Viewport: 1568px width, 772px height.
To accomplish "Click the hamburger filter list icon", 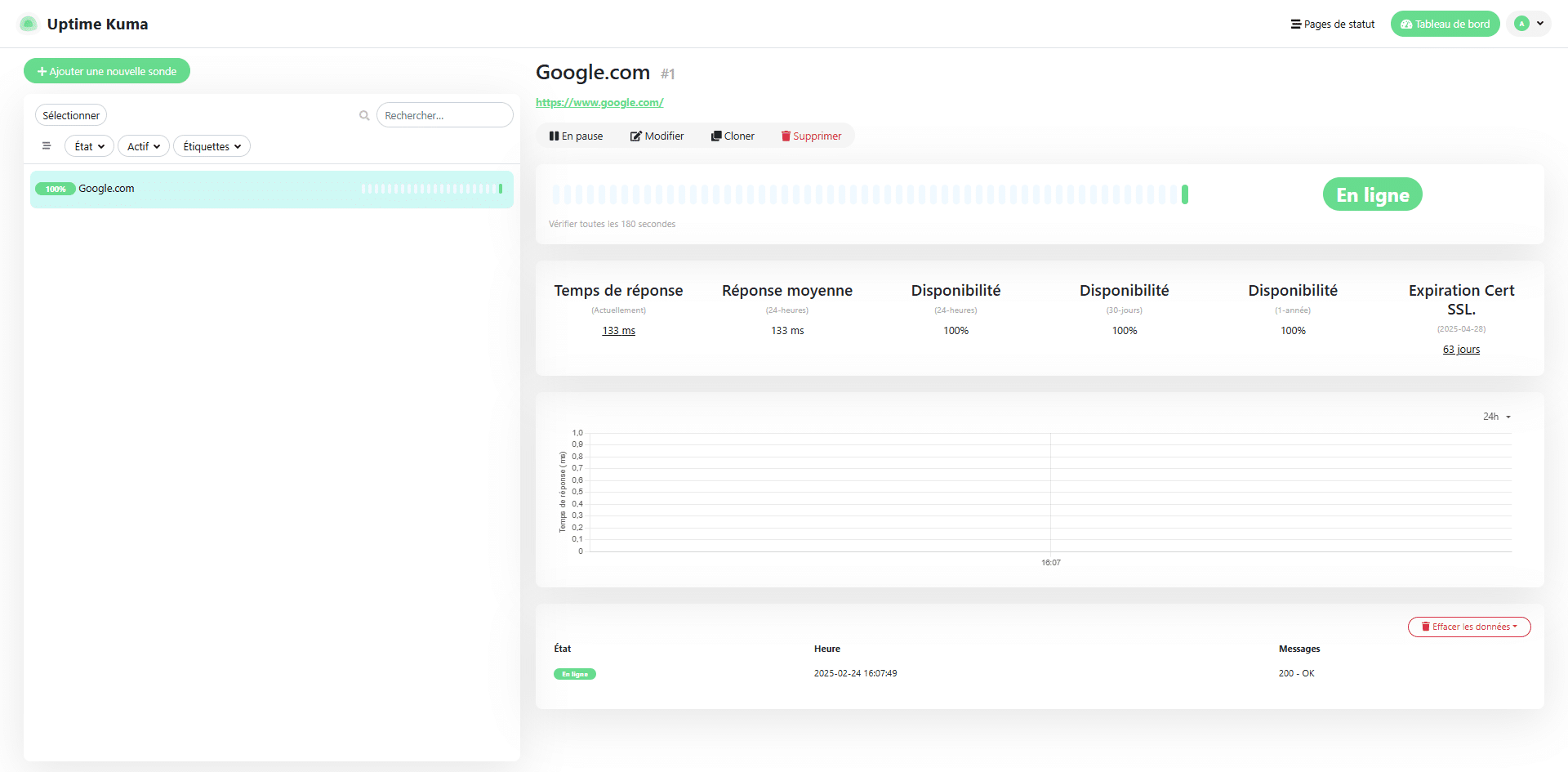I will 47,146.
